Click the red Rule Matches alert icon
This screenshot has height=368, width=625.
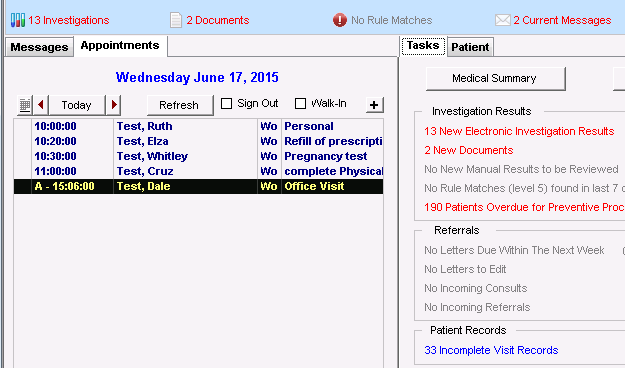tap(340, 20)
